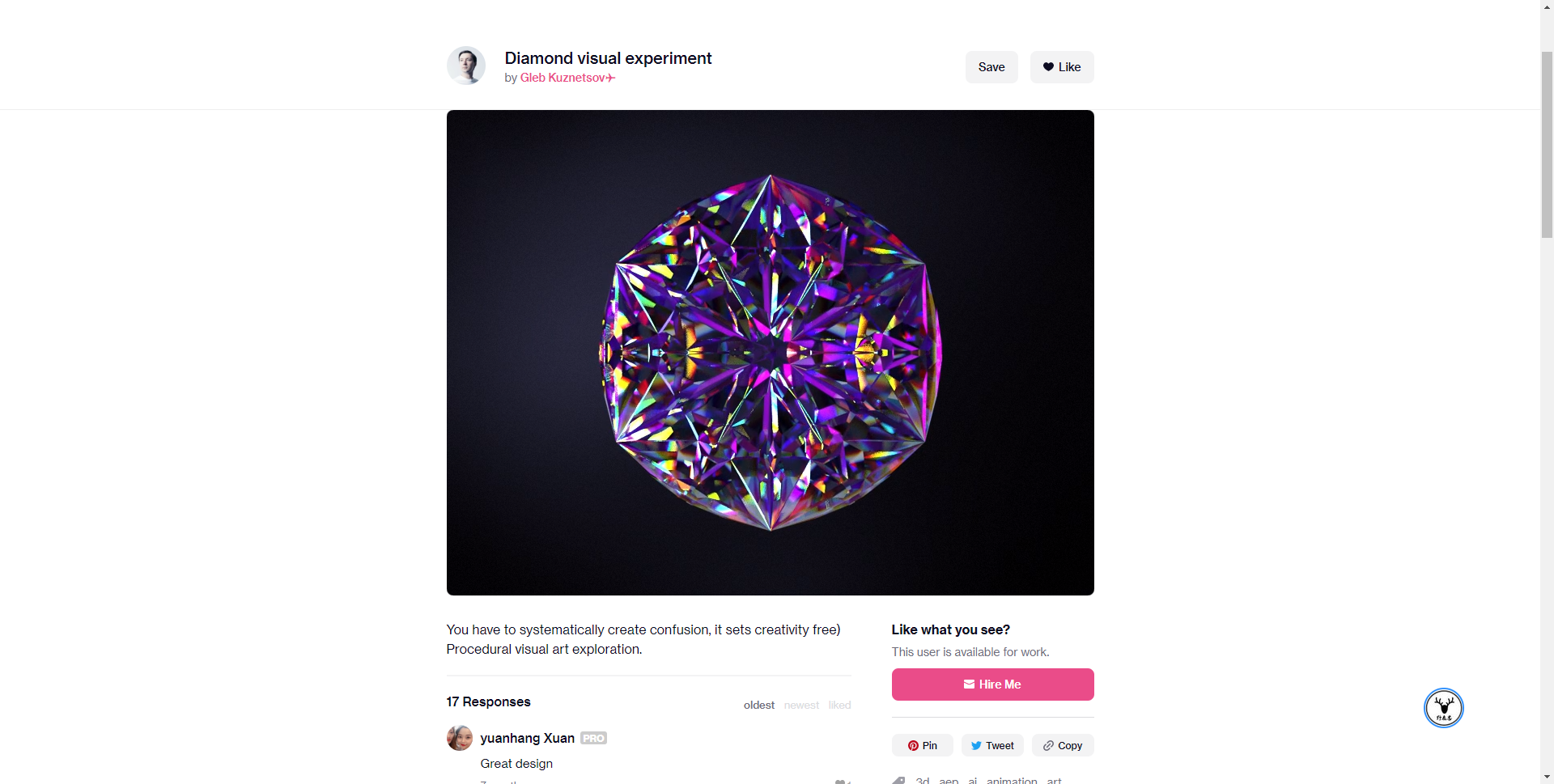Open the 3d tag
This screenshot has width=1554, height=784.
tap(923, 780)
